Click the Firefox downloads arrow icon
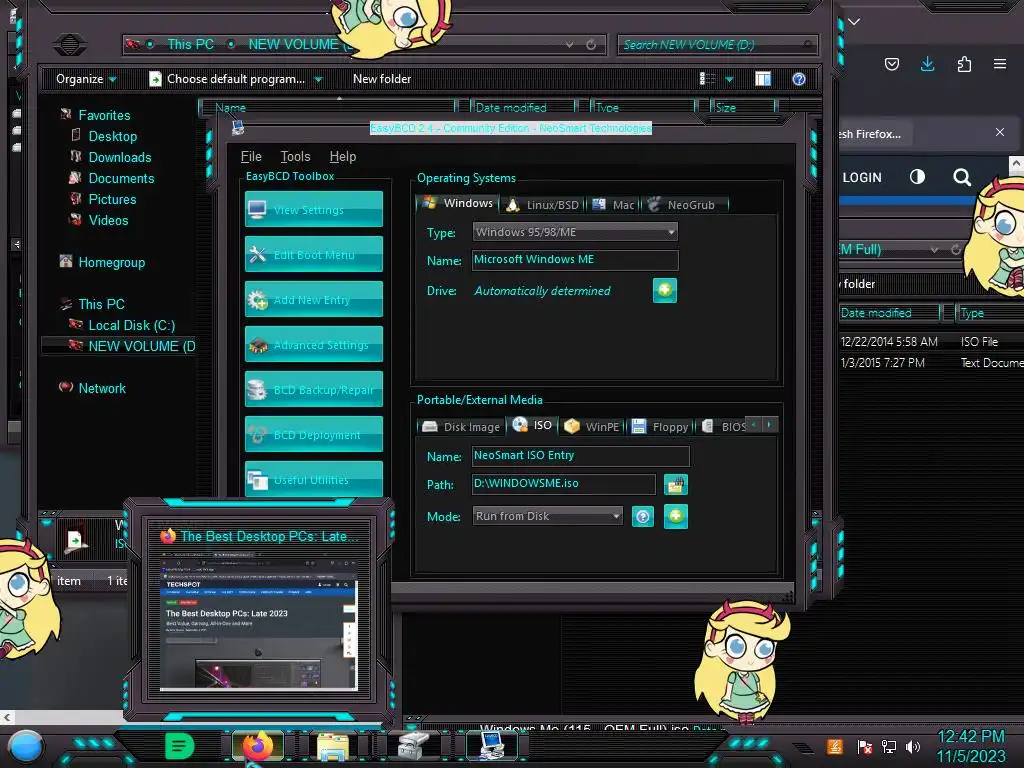The width and height of the screenshot is (1024, 768). coord(927,64)
